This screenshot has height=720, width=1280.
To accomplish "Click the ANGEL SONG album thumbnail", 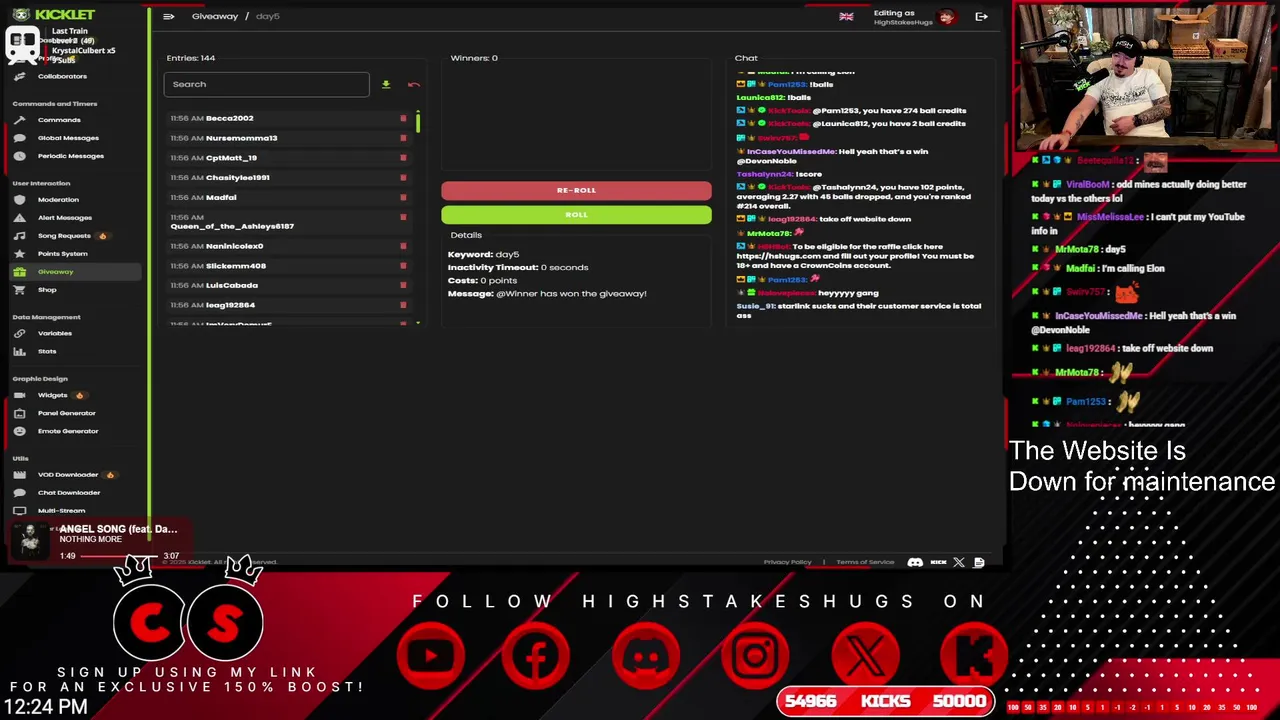I will pos(30,540).
